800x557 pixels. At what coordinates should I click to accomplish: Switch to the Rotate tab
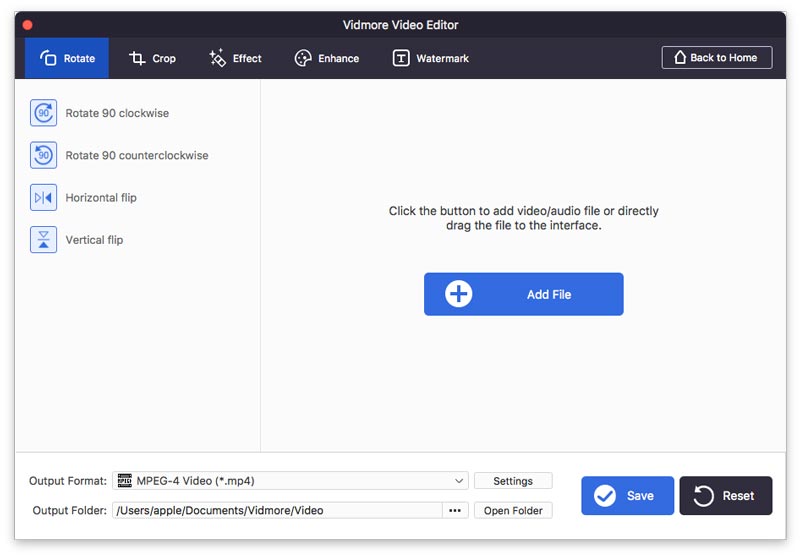pos(67,58)
